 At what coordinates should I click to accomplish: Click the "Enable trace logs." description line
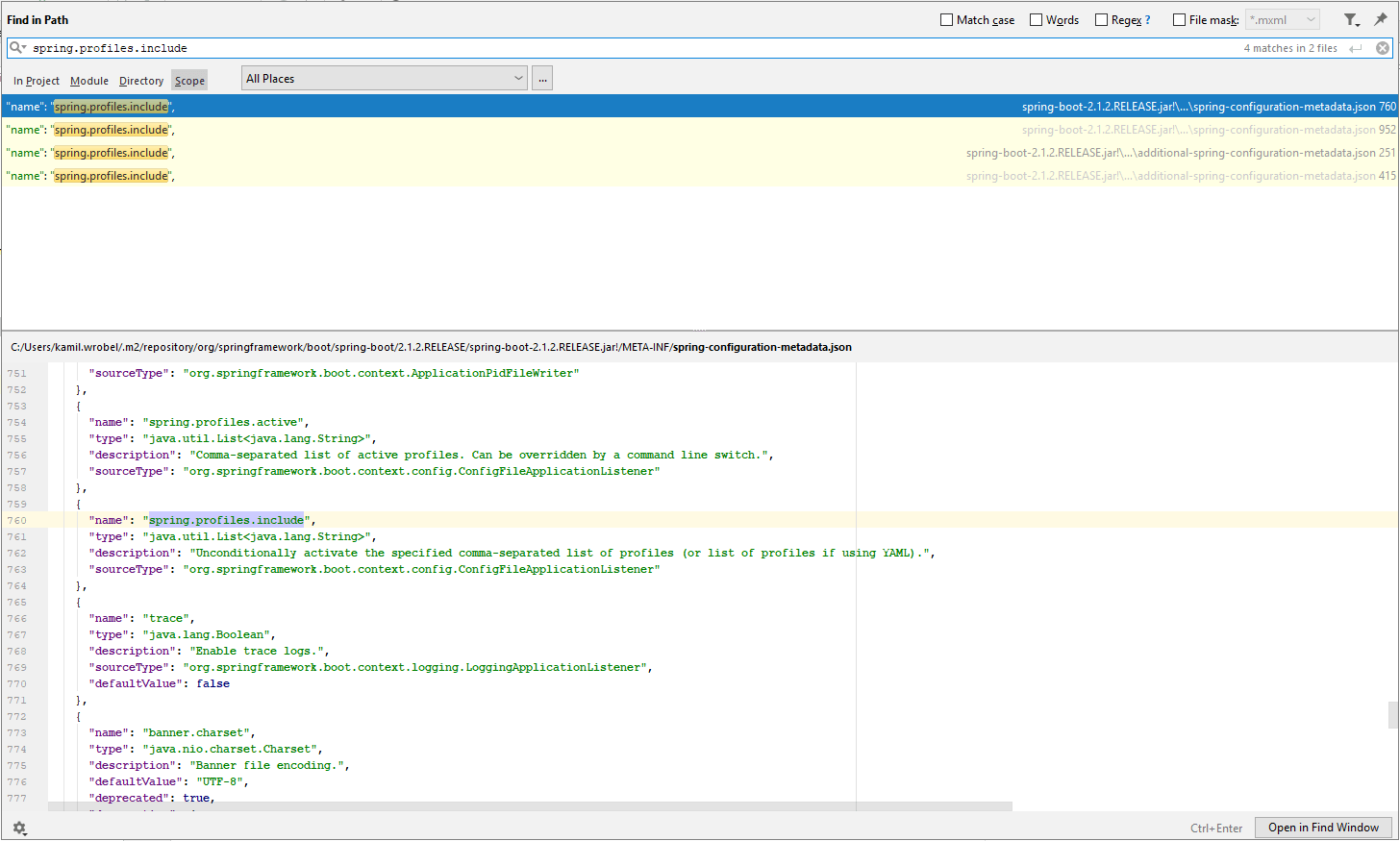tap(210, 651)
